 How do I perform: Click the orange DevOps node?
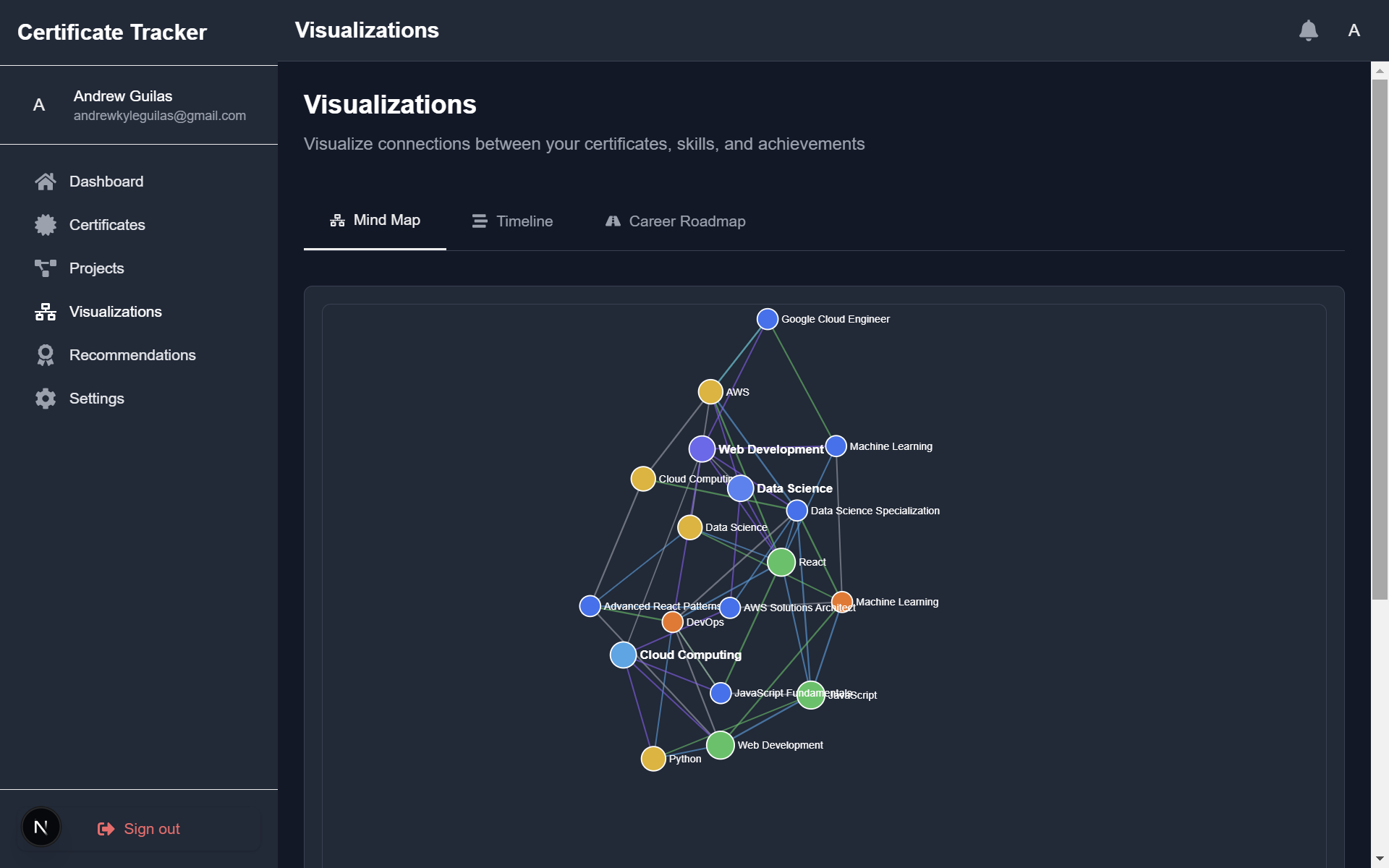coord(672,621)
